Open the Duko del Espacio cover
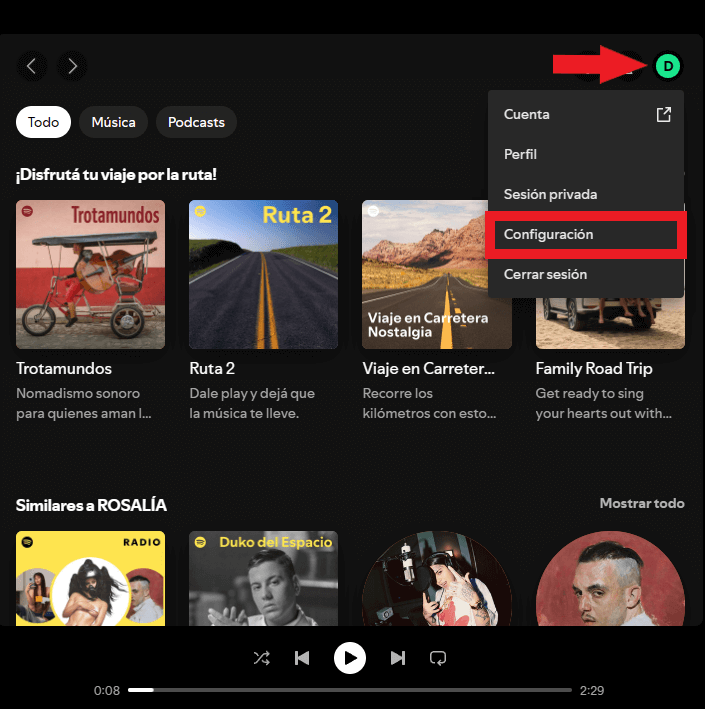Screen dimensions: 705x709 264,578
